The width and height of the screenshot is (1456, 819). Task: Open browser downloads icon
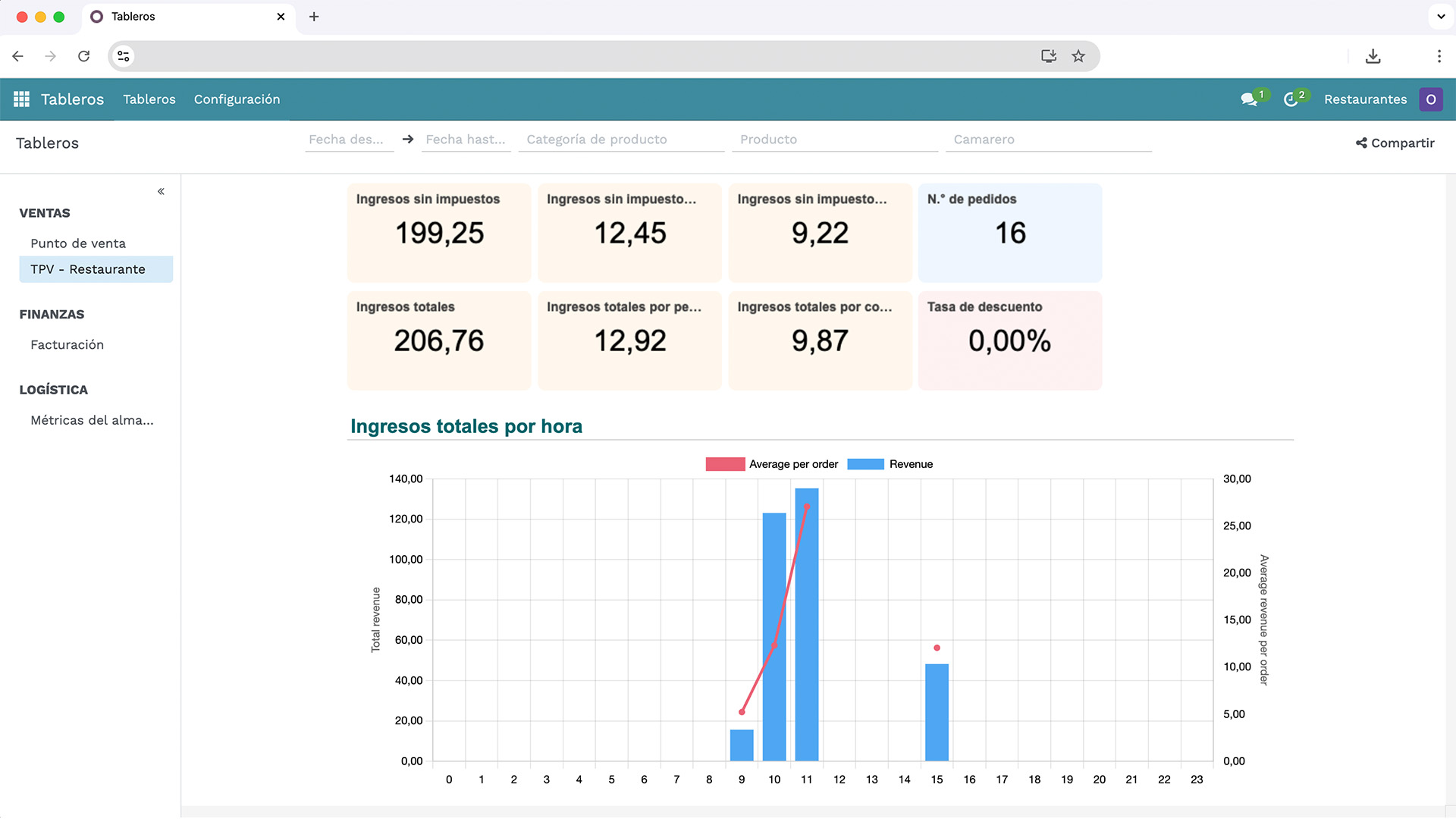point(1373,56)
